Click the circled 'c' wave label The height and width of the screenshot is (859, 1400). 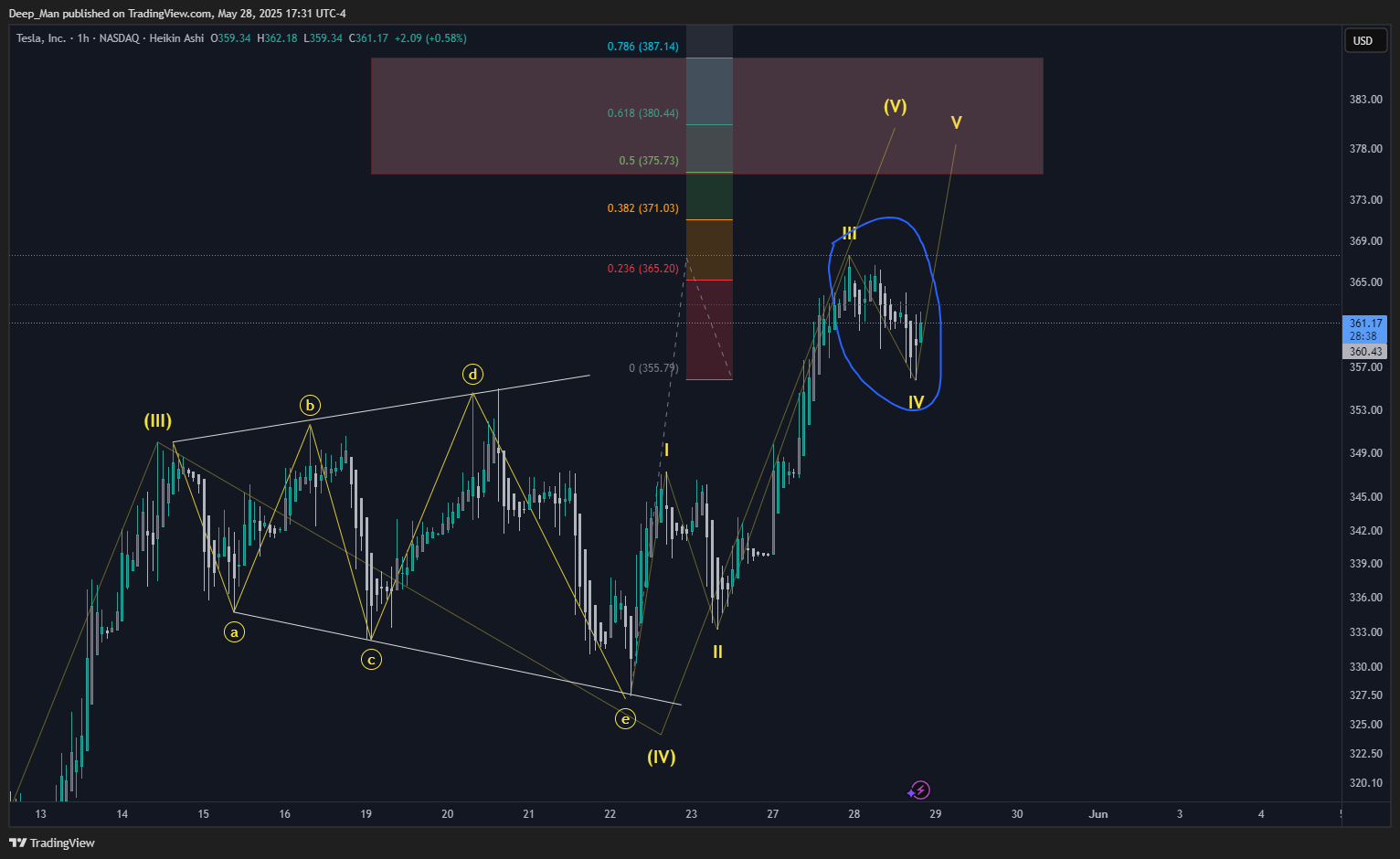371,659
